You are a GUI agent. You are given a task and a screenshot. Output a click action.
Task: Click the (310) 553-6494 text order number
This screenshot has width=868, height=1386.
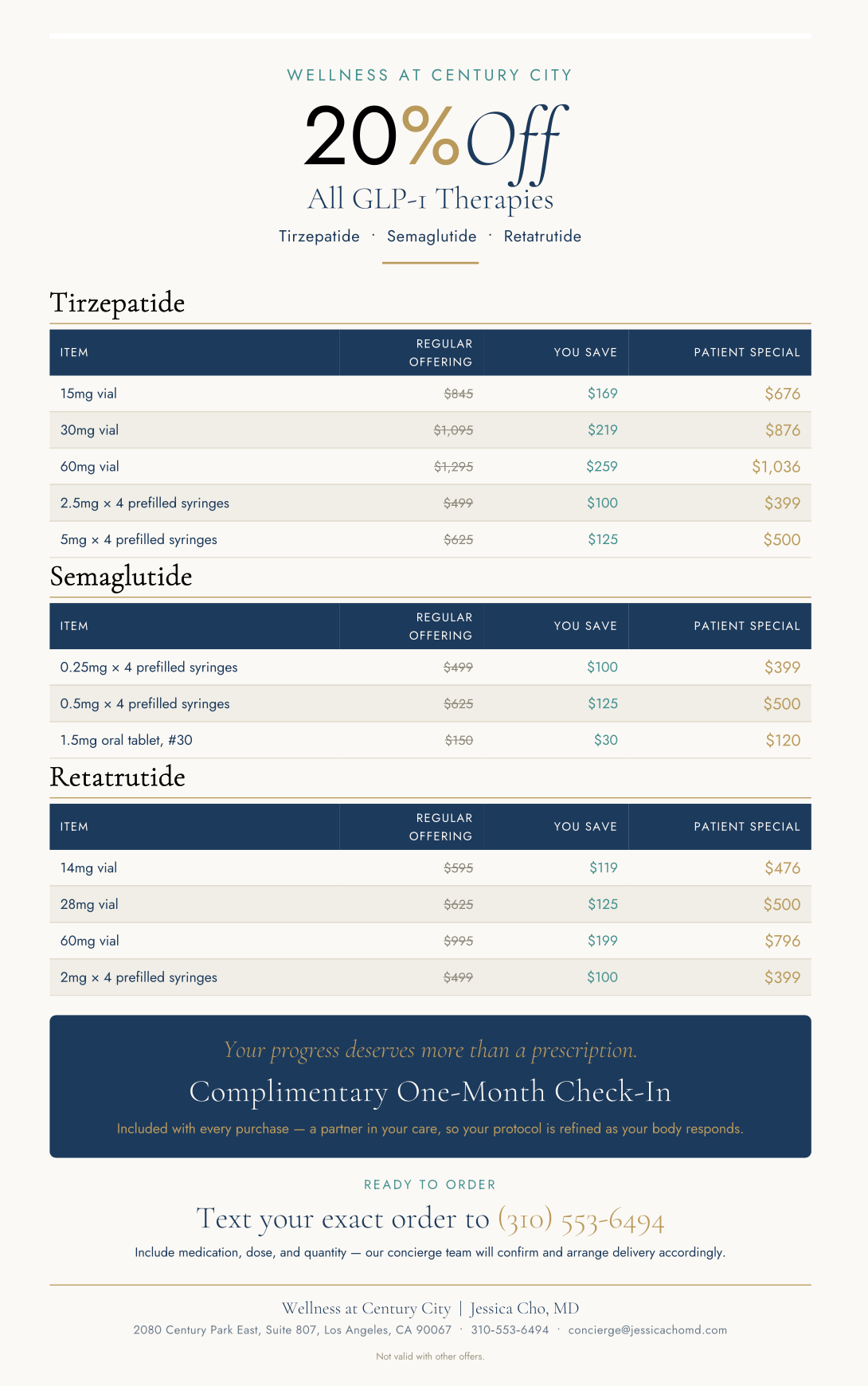pos(581,1220)
